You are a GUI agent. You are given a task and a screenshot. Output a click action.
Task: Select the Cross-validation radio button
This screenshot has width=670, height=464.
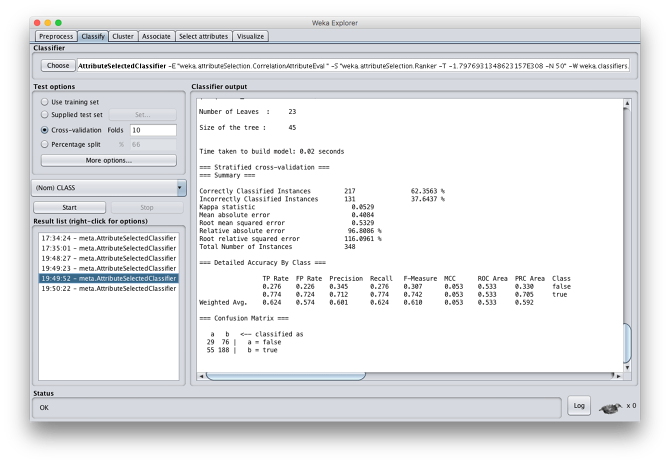click(x=44, y=130)
